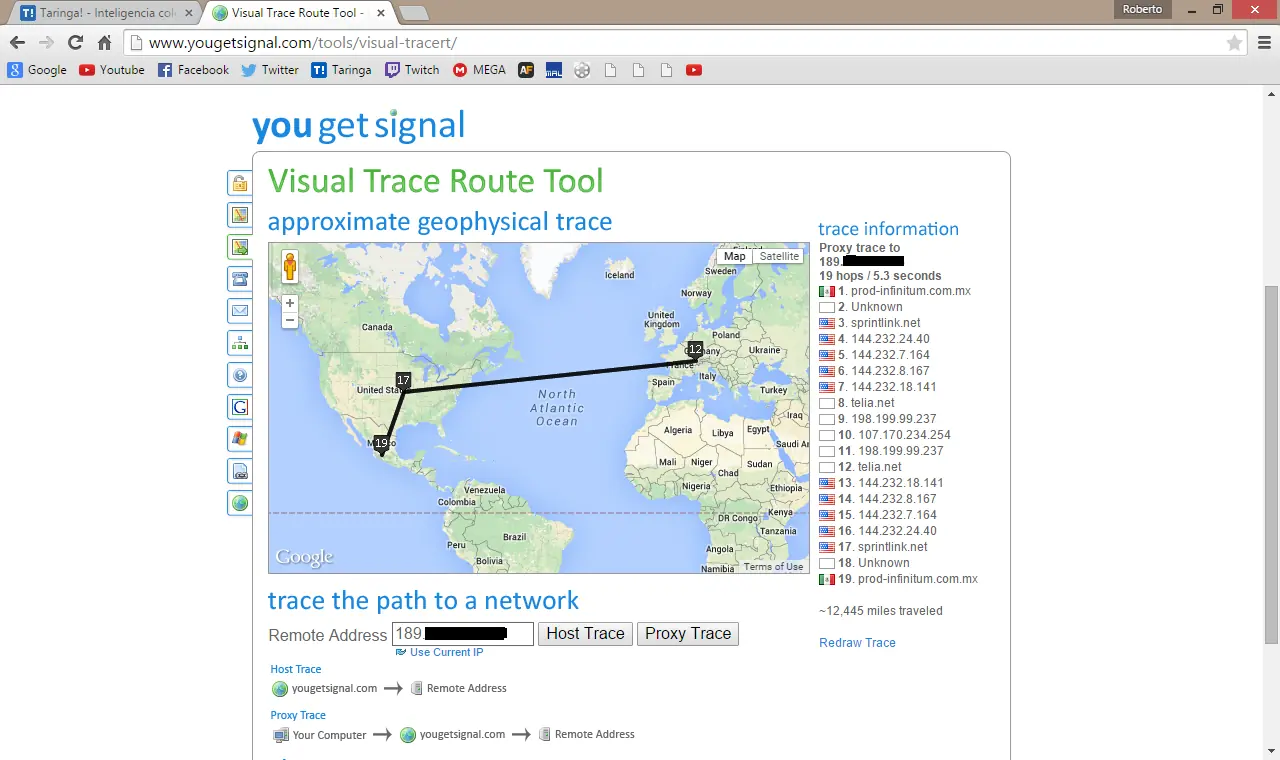Go back using the browser back arrow
1280x760 pixels.
(17, 43)
